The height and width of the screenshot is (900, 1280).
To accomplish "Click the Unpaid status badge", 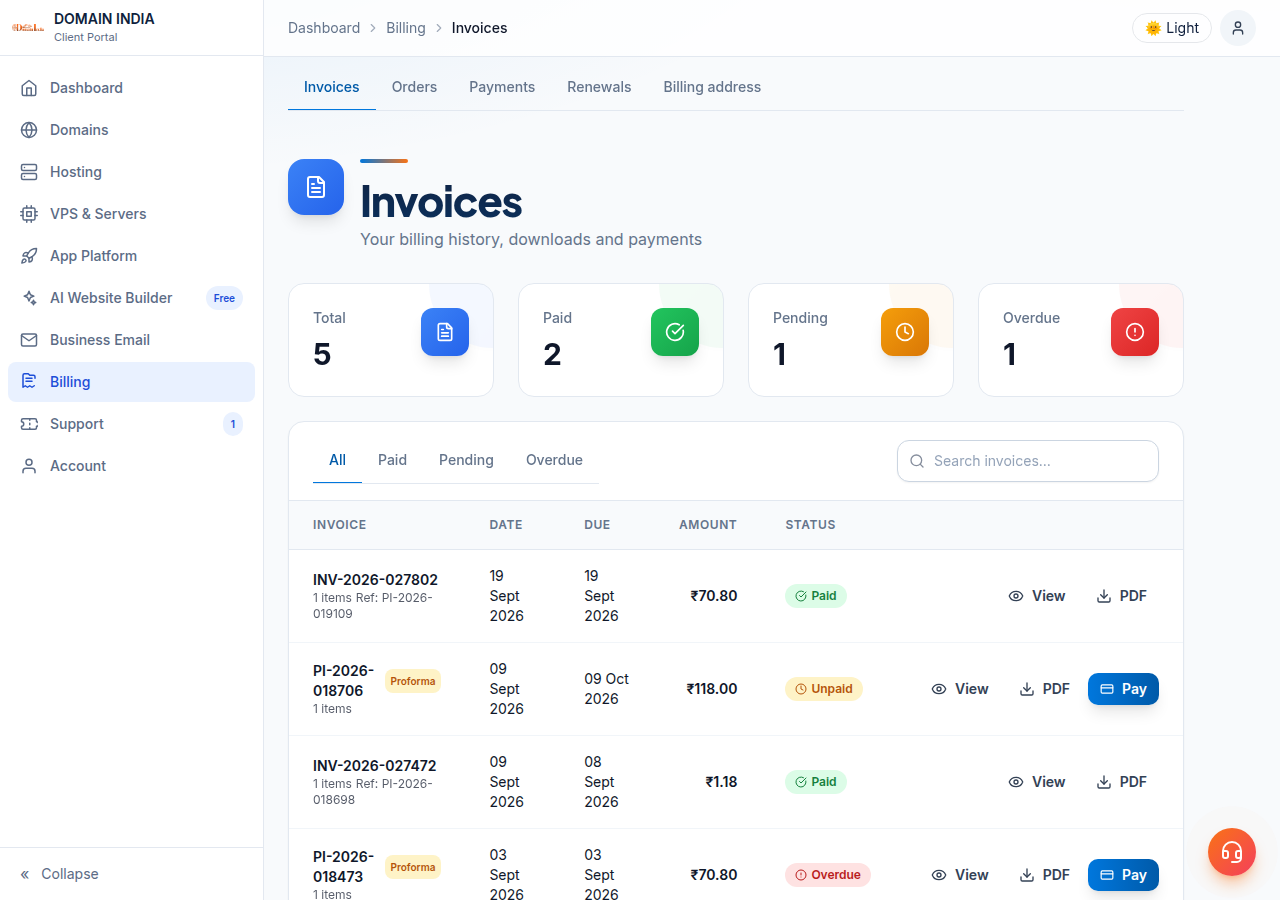I will click(x=824, y=689).
